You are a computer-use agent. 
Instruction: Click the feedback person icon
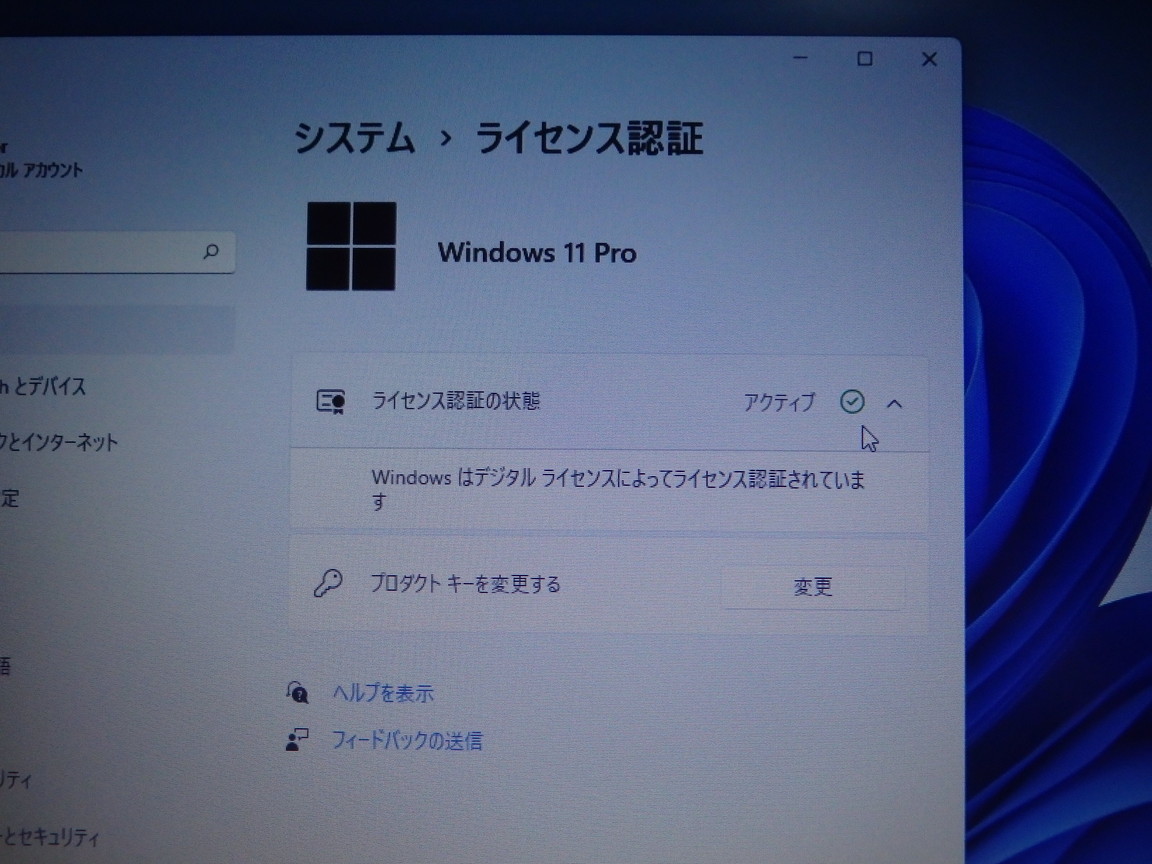[296, 740]
